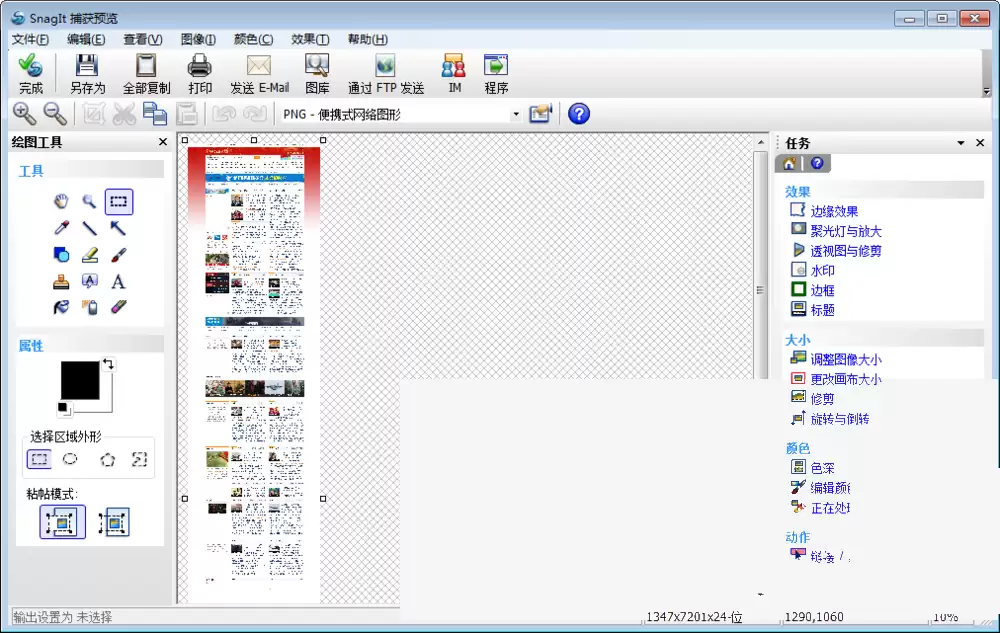This screenshot has height=633, width=1000.
Task: Open 图库 (Library) toolbar button
Action: 317,75
